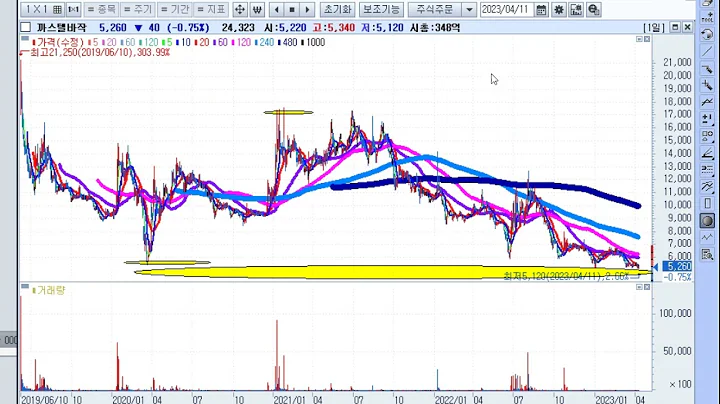Open the 기간 (date range) menu

tap(174, 9)
